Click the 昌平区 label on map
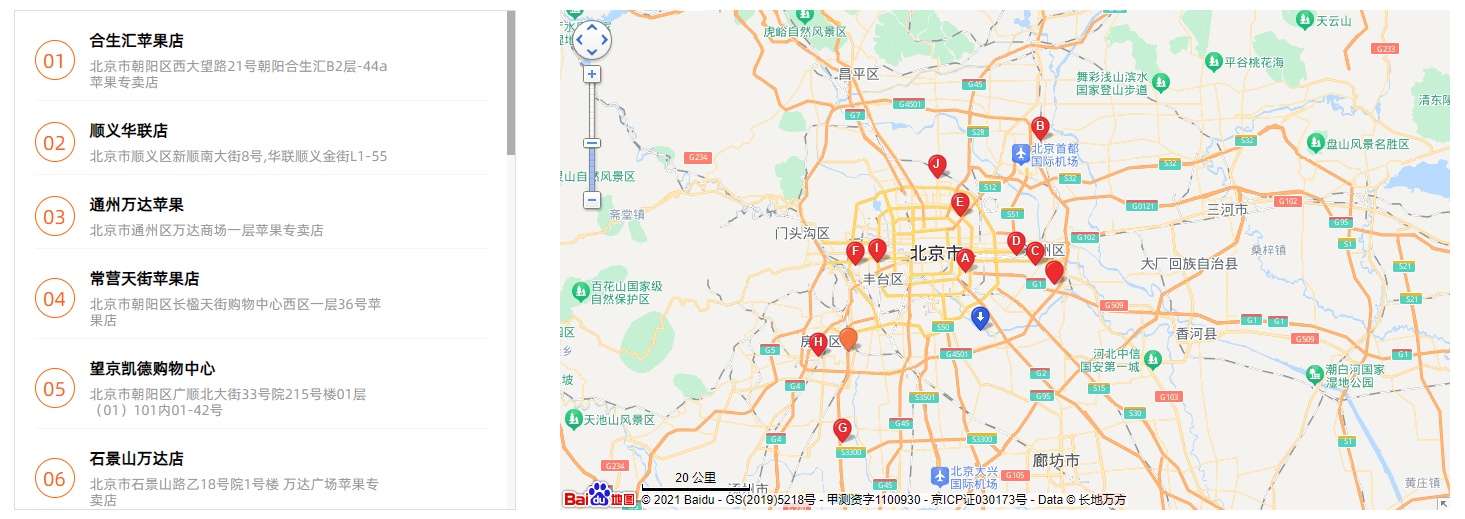This screenshot has height=519, width=1465. 858,74
